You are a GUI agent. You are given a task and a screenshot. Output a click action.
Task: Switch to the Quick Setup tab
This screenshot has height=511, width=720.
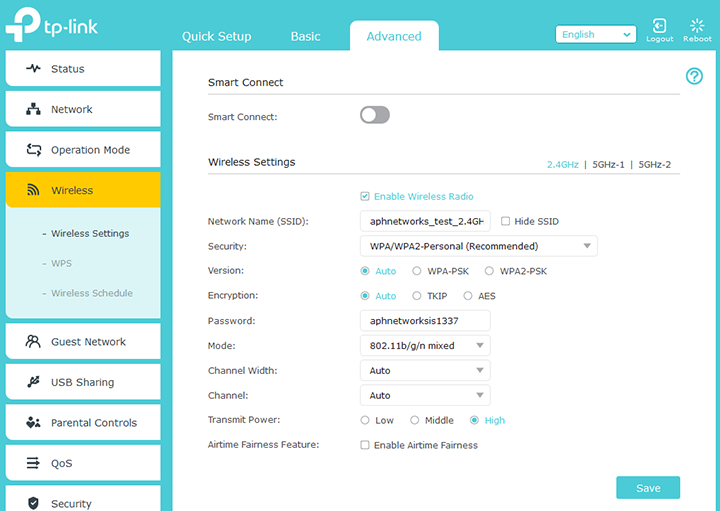[217, 36]
